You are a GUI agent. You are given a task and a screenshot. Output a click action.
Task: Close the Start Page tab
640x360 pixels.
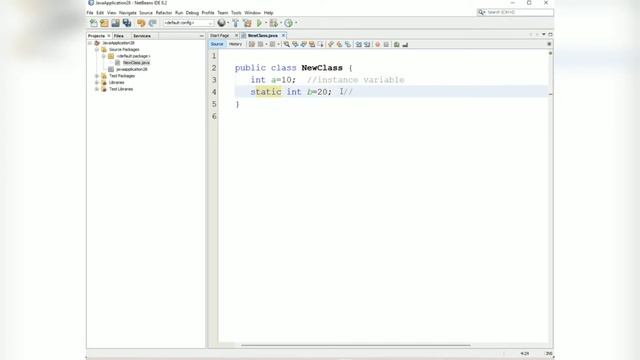236,36
